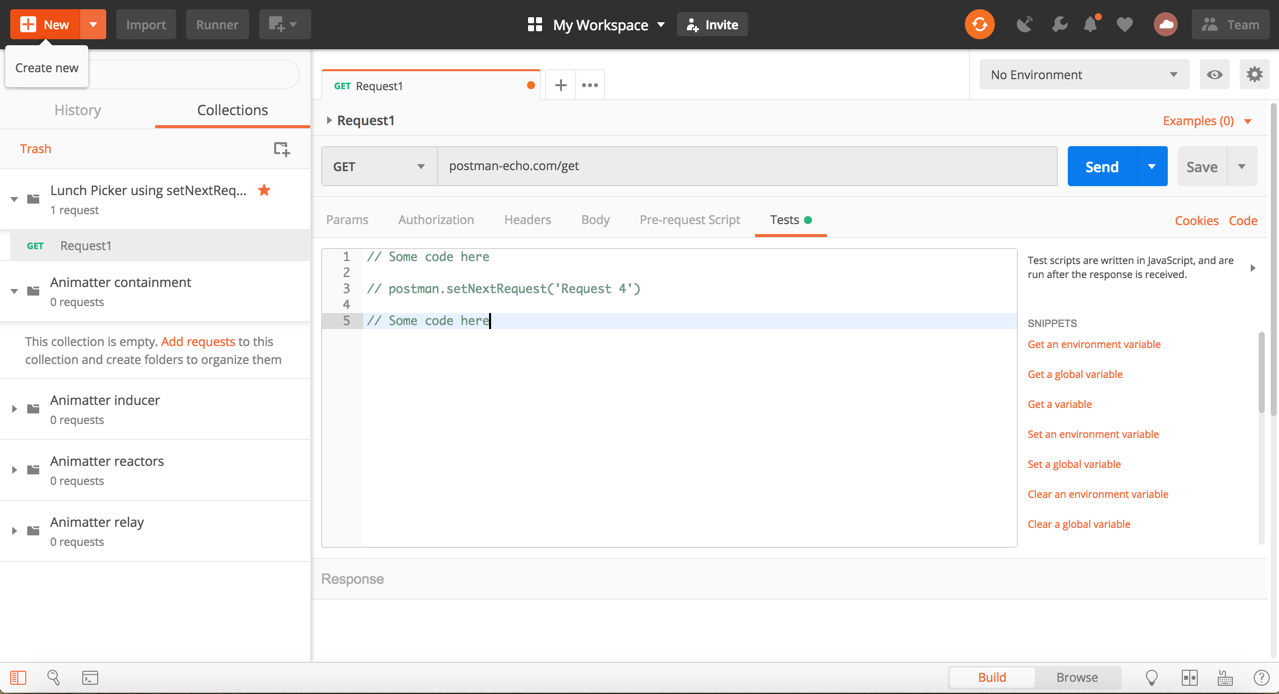Click the Bootcamp lightbulb icon
Viewport: 1279px width, 694px height.
pyautogui.click(x=1152, y=678)
